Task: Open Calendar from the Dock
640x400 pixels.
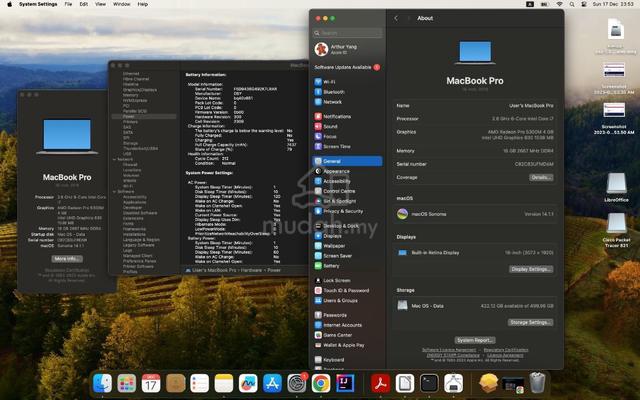Action: 151,383
